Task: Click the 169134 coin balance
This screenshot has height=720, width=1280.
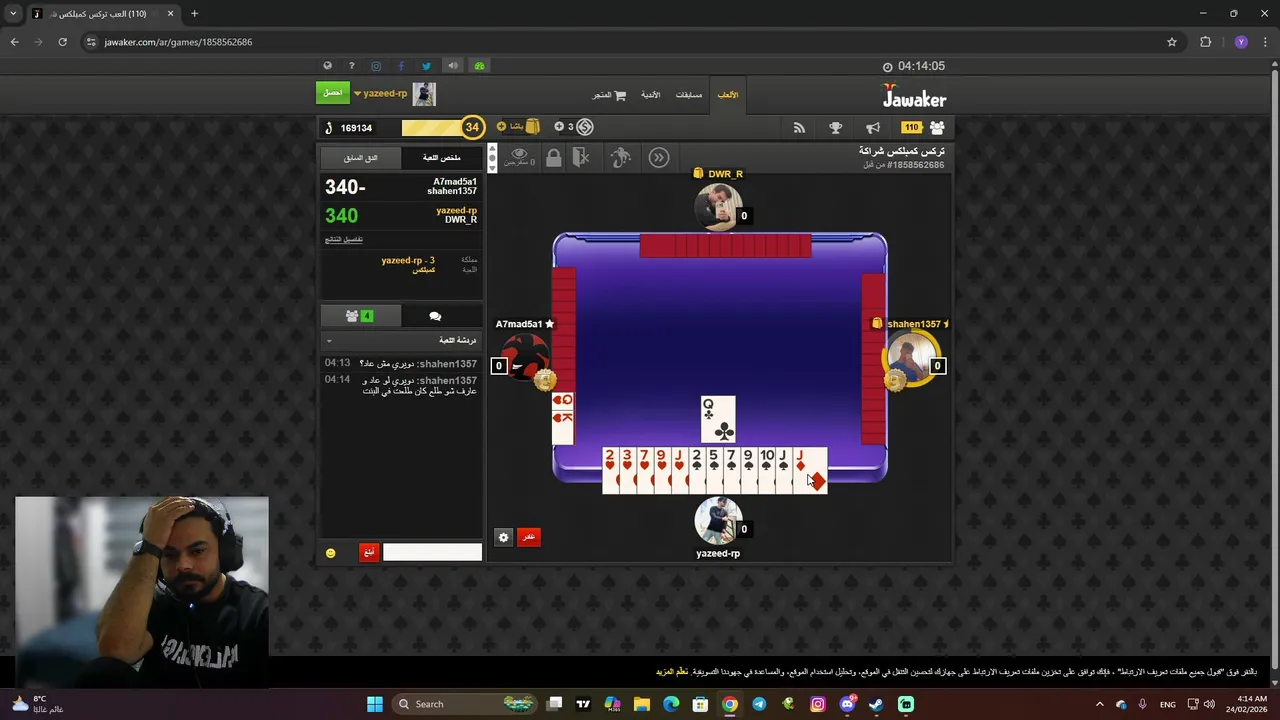Action: (x=356, y=128)
